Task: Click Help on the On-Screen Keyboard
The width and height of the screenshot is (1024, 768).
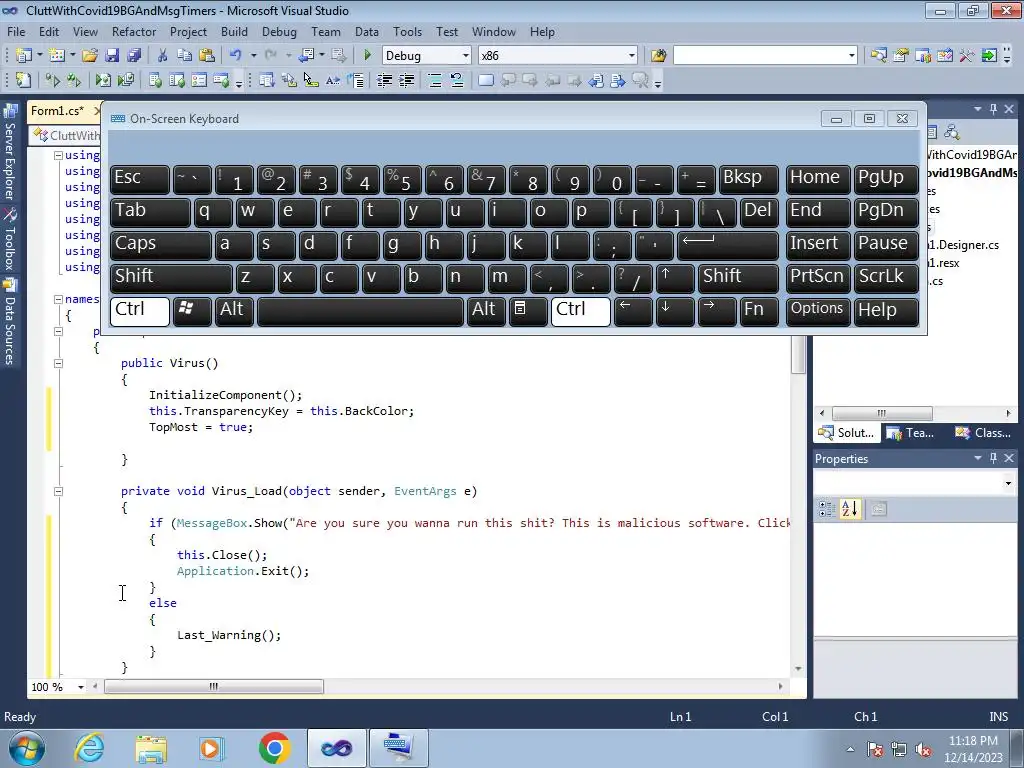Action: [886, 310]
